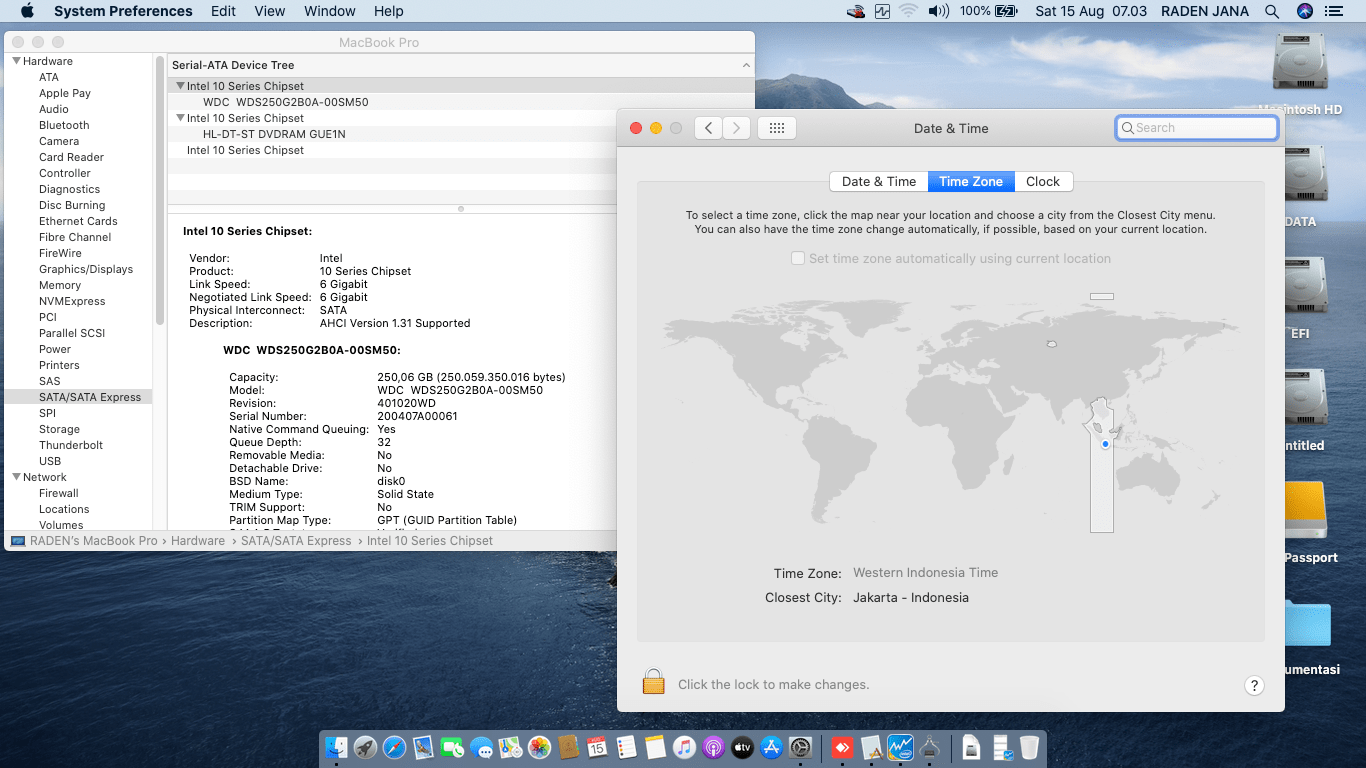Screen dimensions: 1366x768
Task: Open AnyDesk from the Dock
Action: click(843, 747)
